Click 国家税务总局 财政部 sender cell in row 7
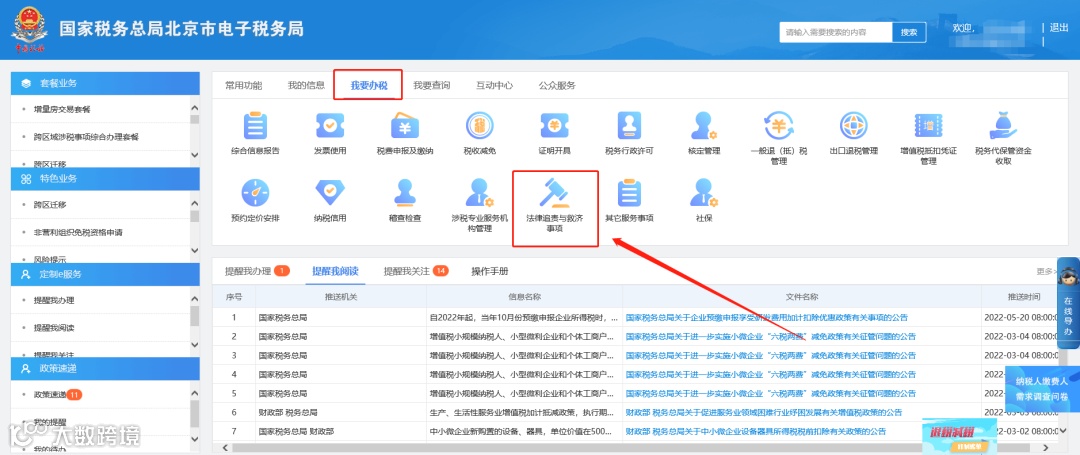The image size is (1080, 455). (341, 432)
